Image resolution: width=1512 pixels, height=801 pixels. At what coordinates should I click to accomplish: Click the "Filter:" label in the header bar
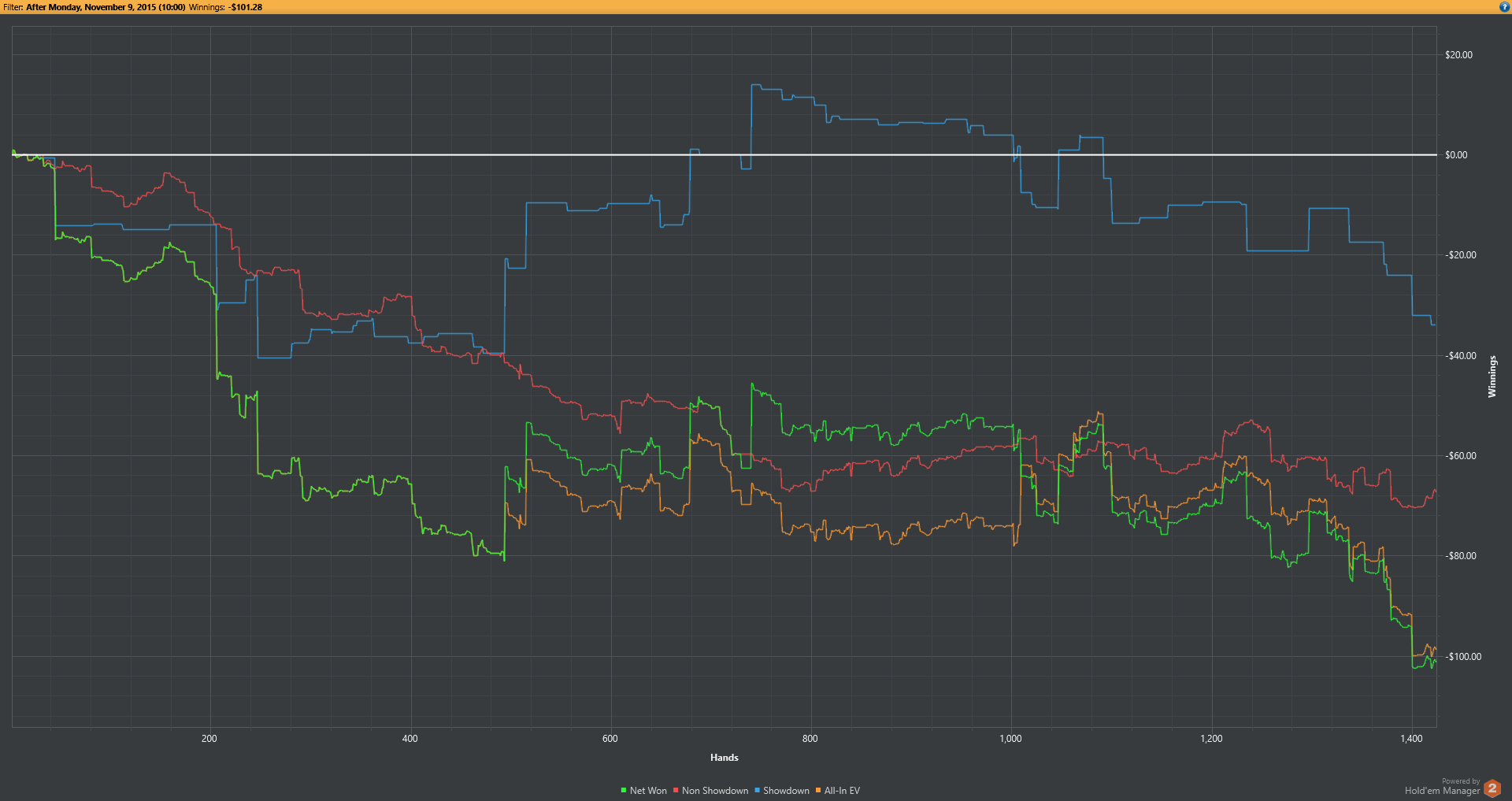(x=13, y=7)
